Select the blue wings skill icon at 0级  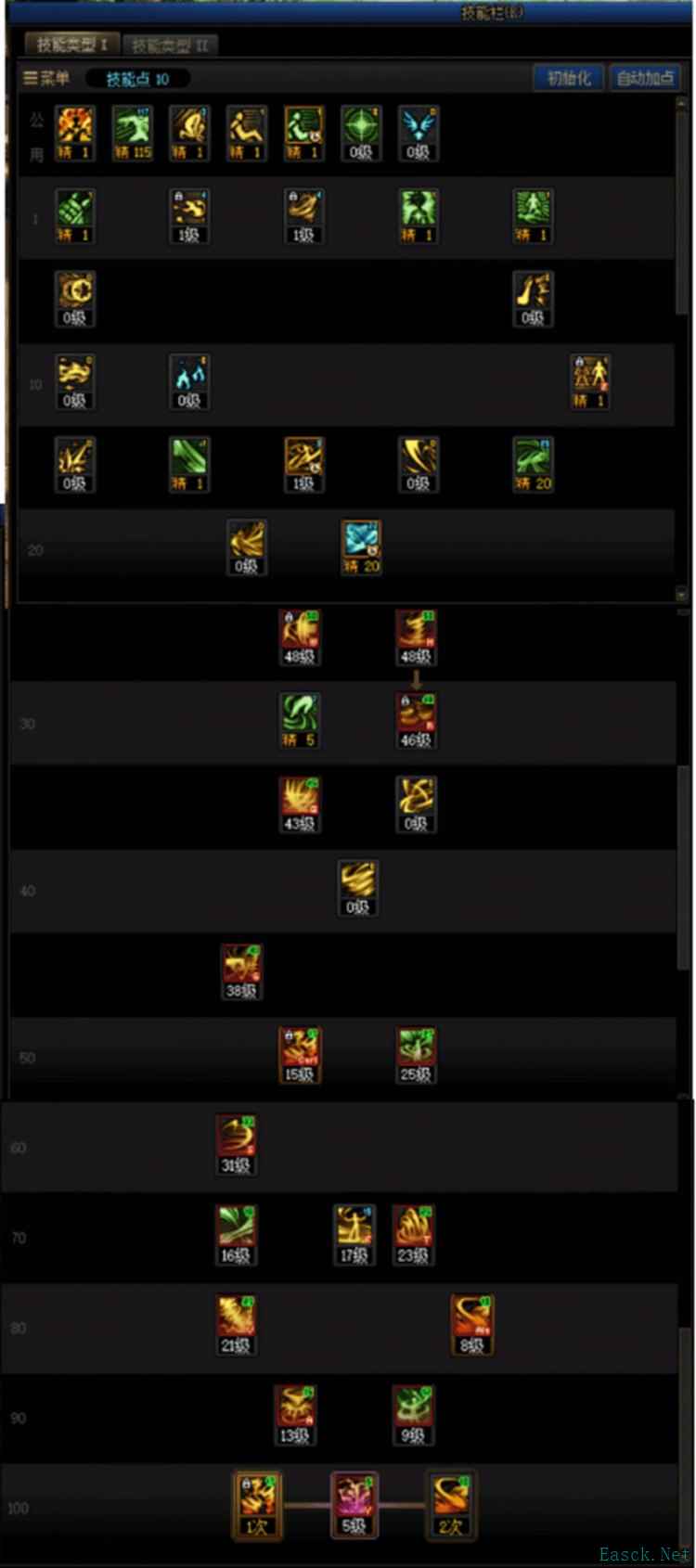point(419,134)
